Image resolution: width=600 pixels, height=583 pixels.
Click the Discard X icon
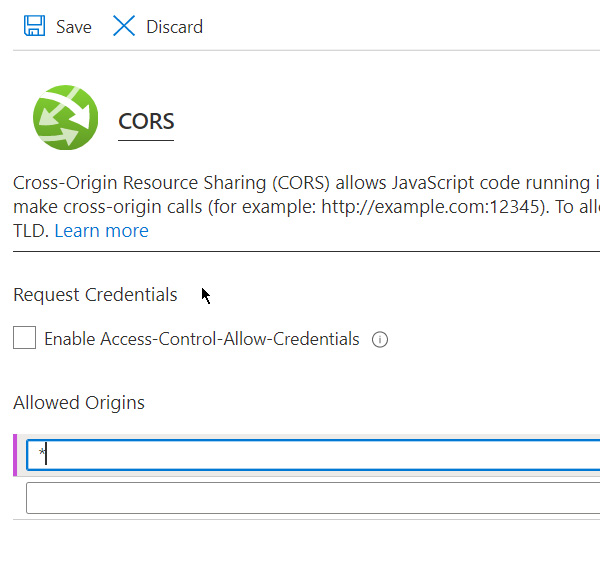coord(124,26)
